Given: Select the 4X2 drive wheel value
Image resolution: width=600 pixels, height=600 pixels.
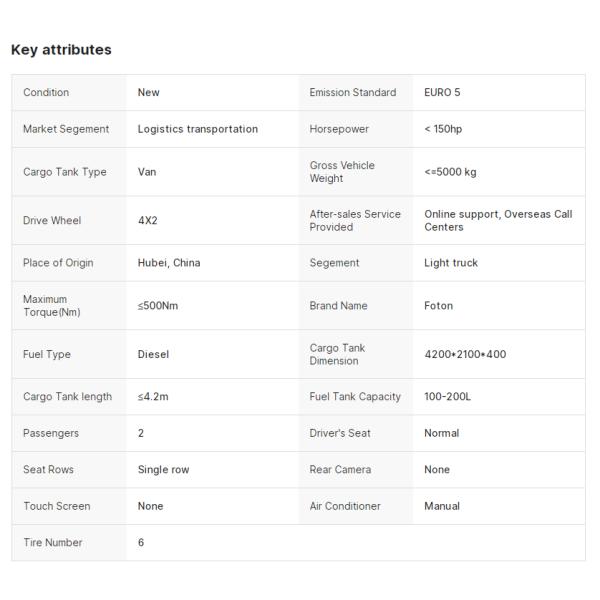Looking at the screenshot, I should [x=147, y=220].
